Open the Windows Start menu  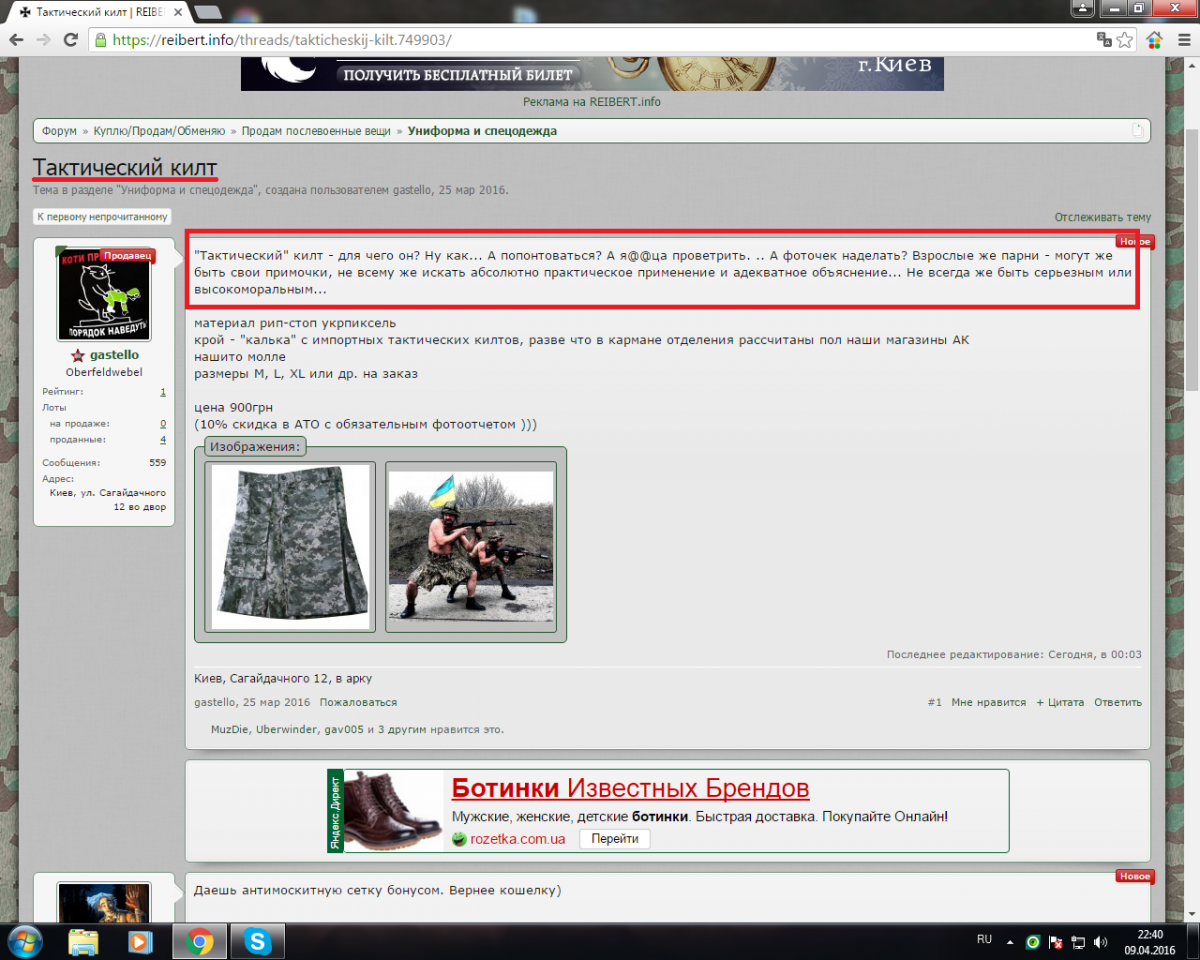(x=23, y=941)
